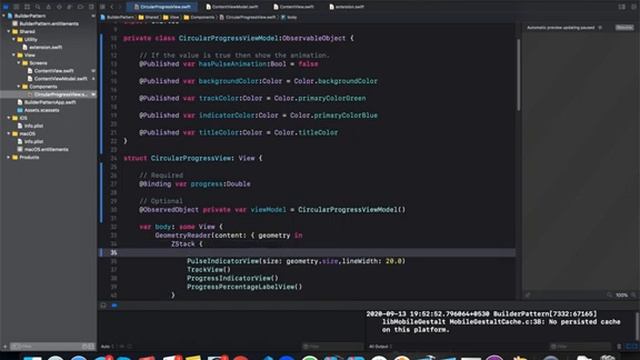The width and height of the screenshot is (640, 360).
Task: Switch to CircularProgressView.swift tab
Action: click(x=162, y=7)
